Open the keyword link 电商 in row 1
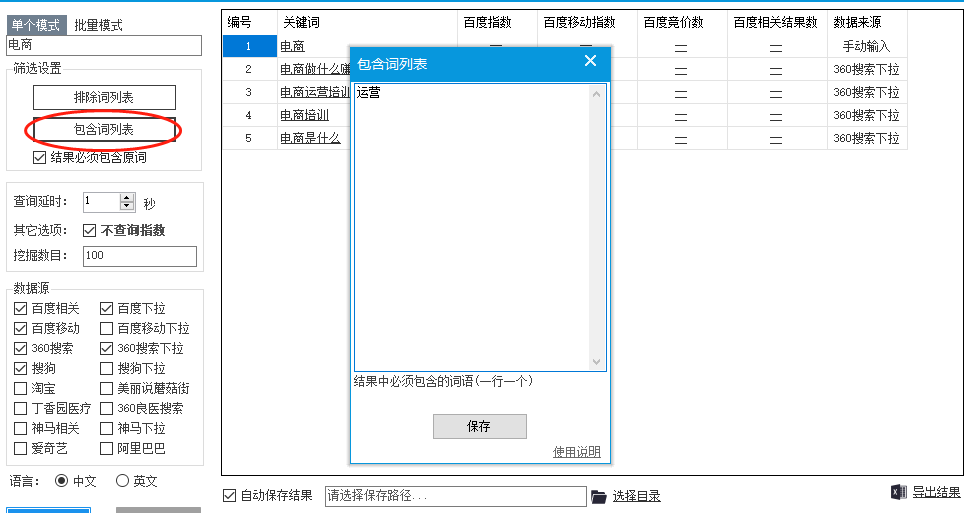964x513 pixels. coord(293,46)
